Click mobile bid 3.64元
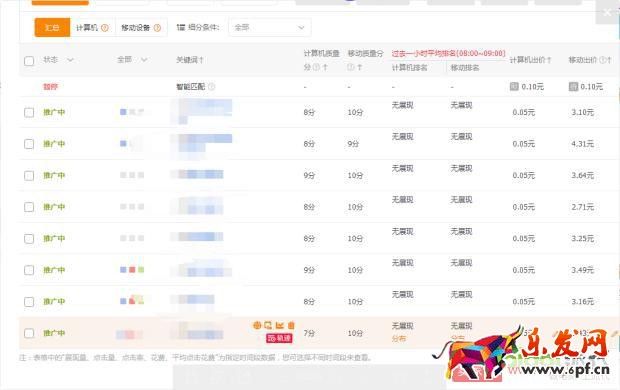Viewport: 620px width, 390px height. pyautogui.click(x=583, y=175)
